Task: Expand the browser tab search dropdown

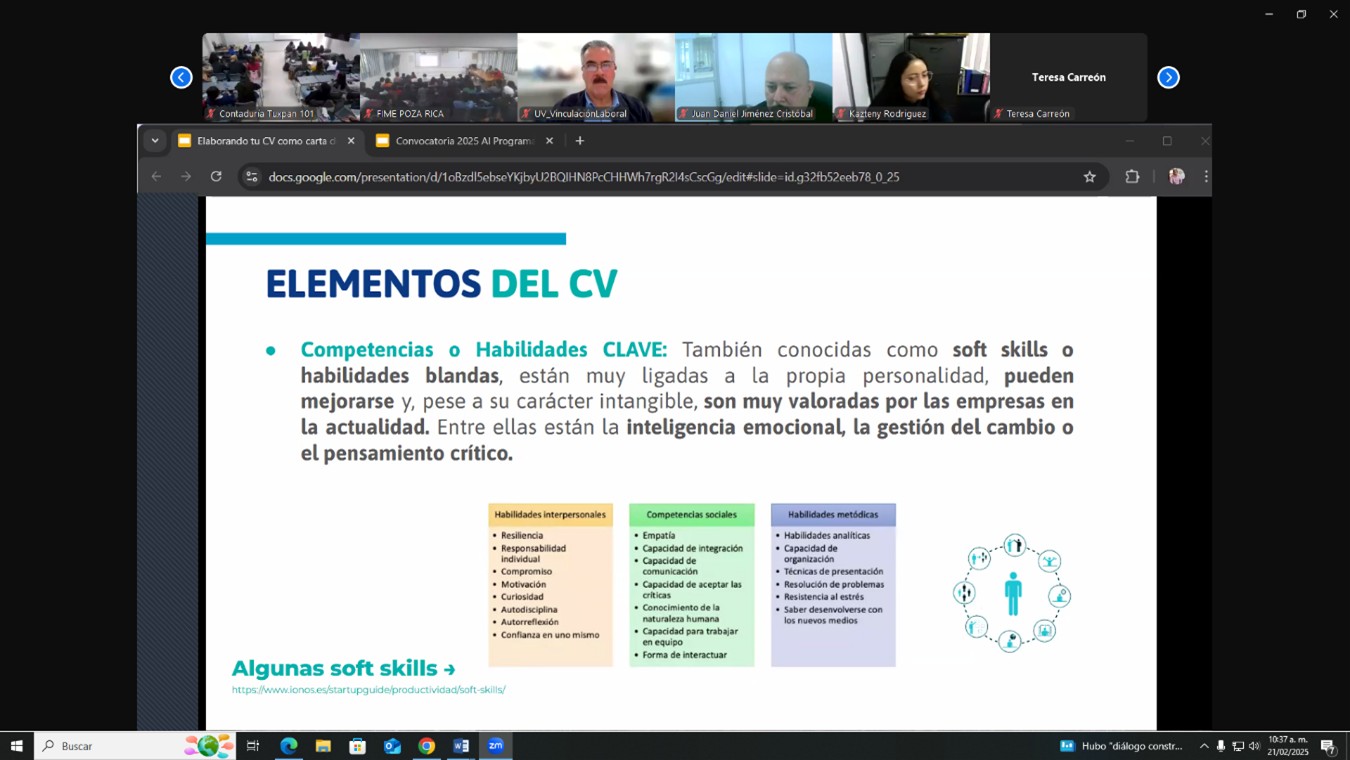Action: pos(155,141)
